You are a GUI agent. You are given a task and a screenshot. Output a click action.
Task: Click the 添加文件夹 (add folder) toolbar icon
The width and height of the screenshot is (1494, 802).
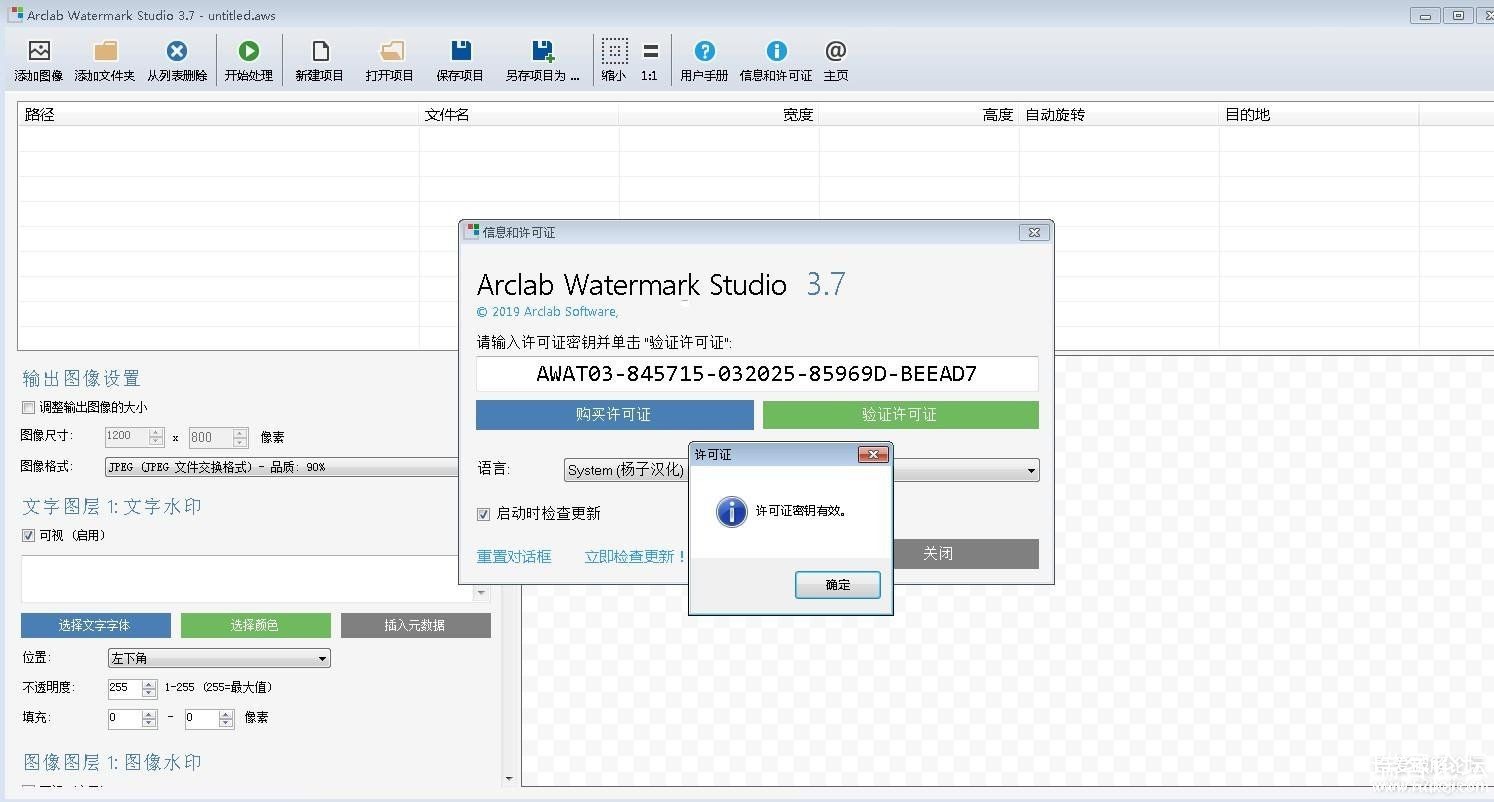(x=105, y=60)
